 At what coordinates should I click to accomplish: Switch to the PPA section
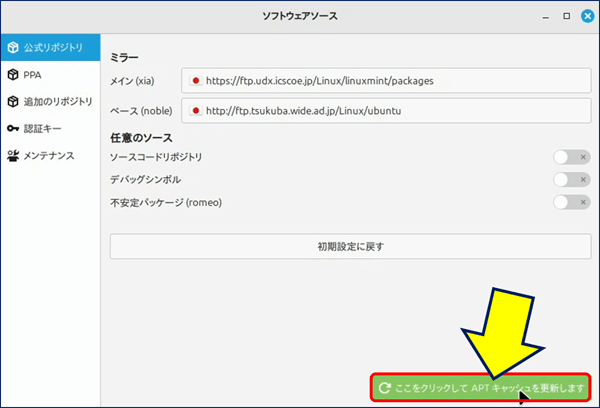click(51, 75)
